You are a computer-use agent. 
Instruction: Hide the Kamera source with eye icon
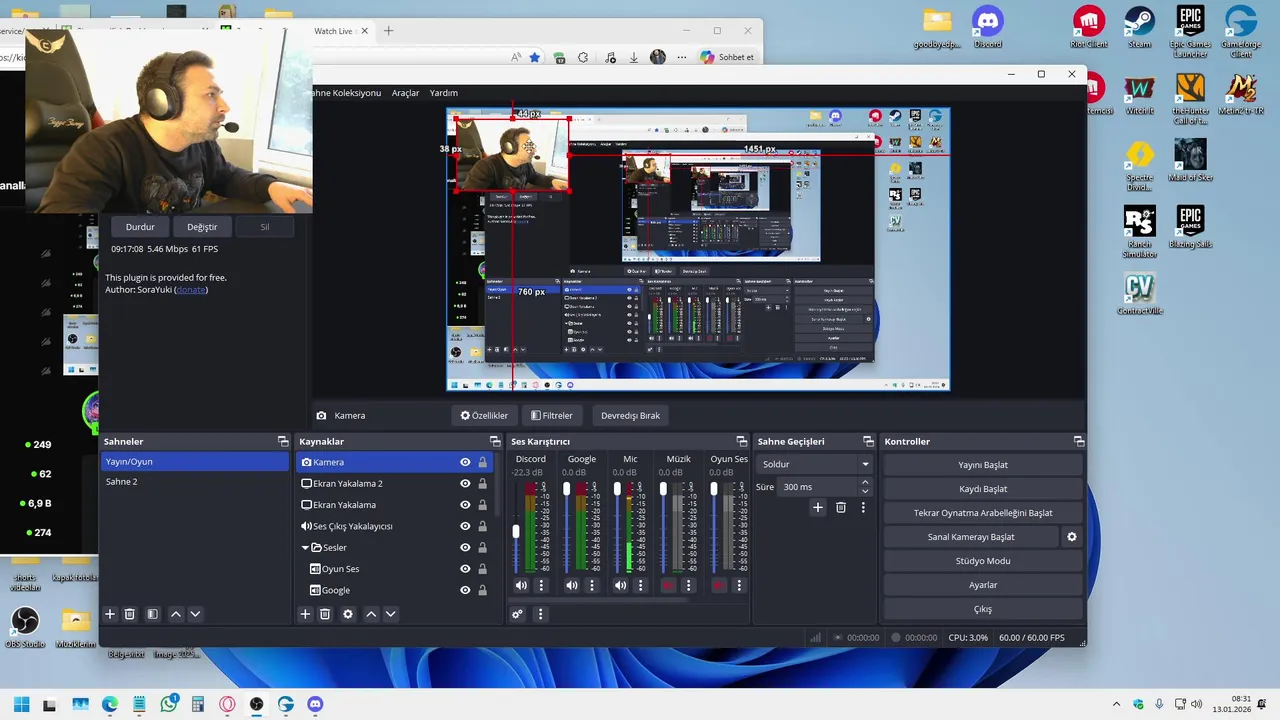coord(465,462)
